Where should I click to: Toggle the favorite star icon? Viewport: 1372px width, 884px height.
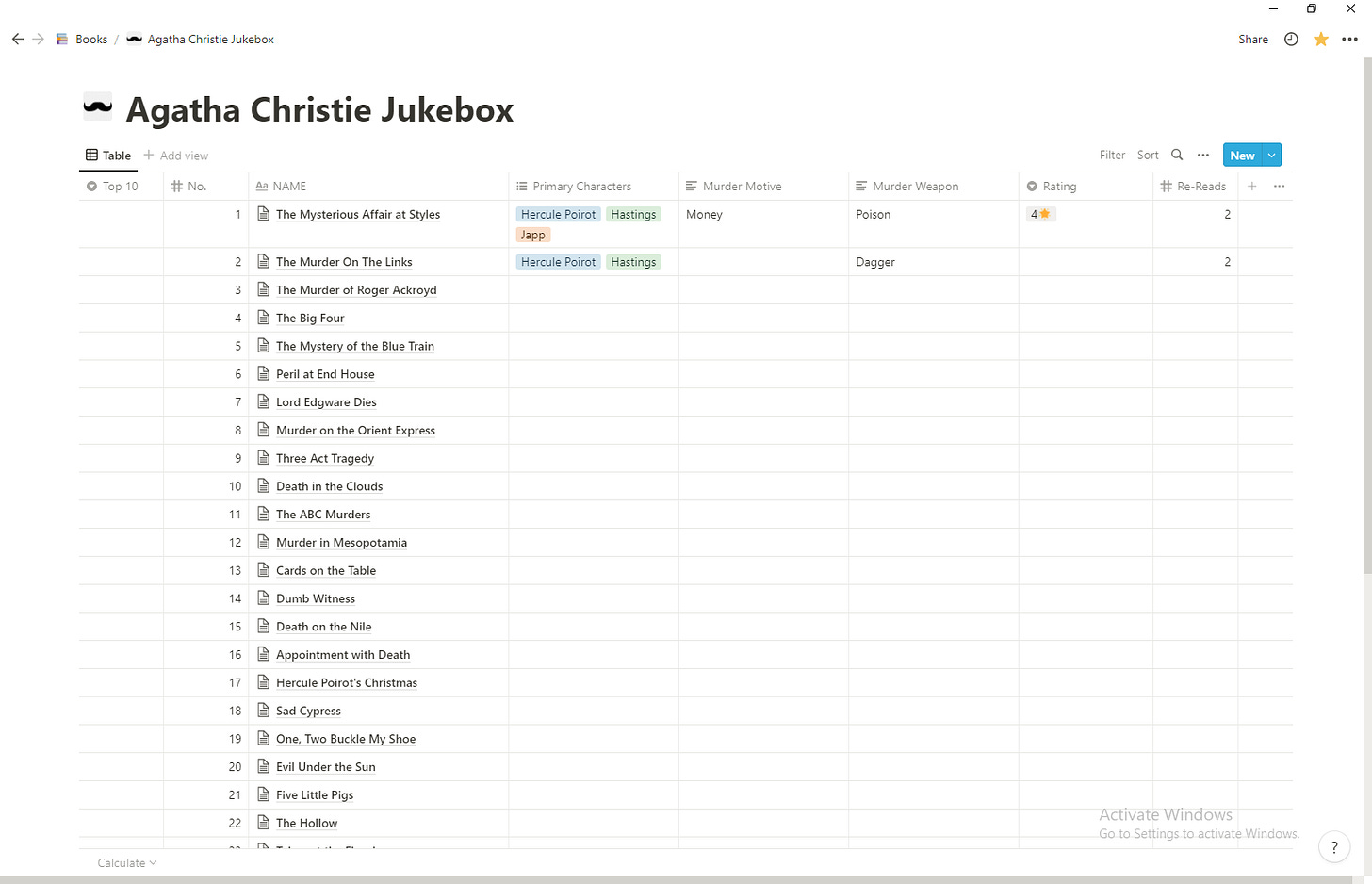click(x=1321, y=39)
